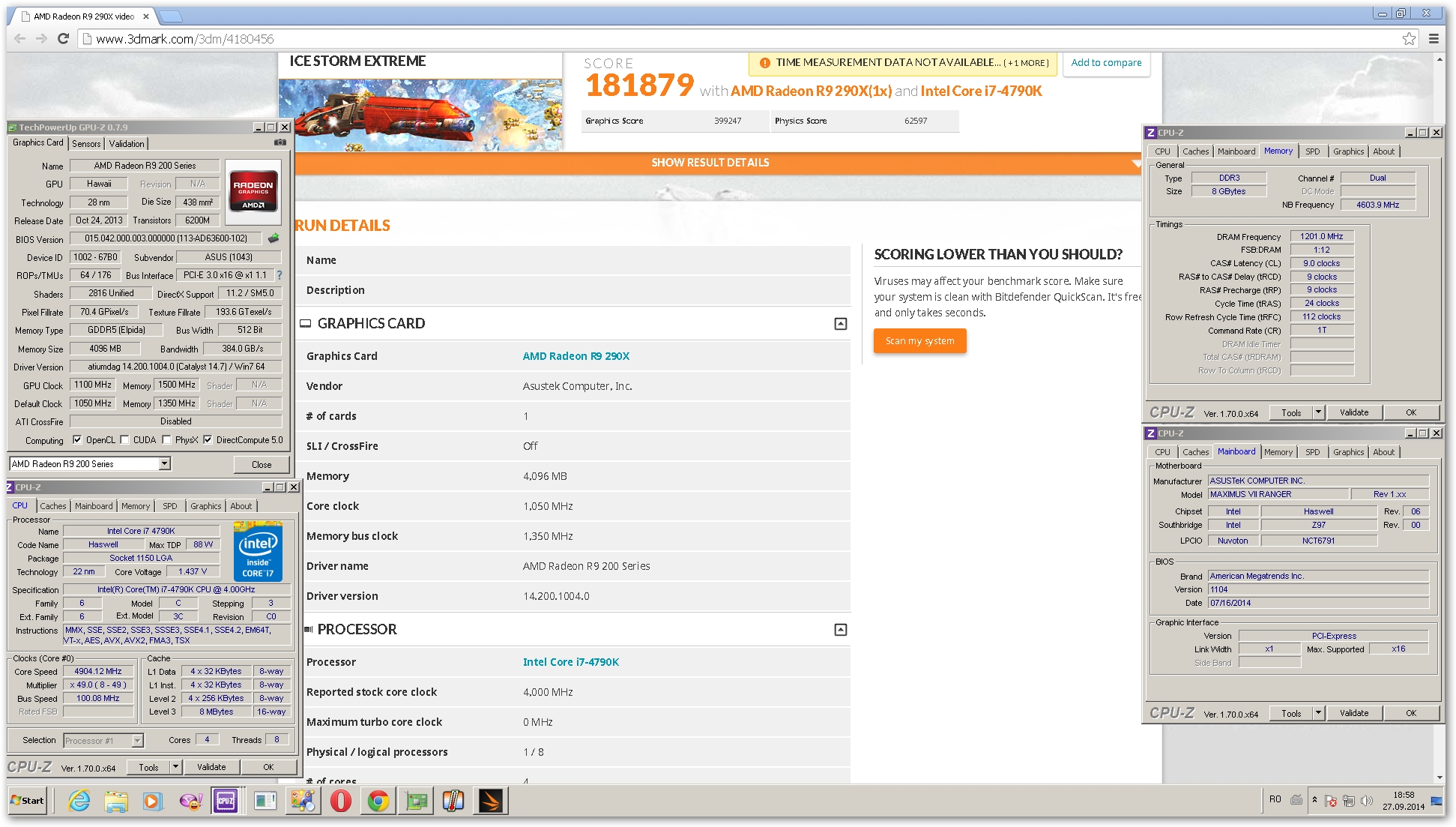Screen dimensions: 1456x827
Task: Open the Intel Core i7-4790K link in Processor details
Action: click(x=571, y=662)
